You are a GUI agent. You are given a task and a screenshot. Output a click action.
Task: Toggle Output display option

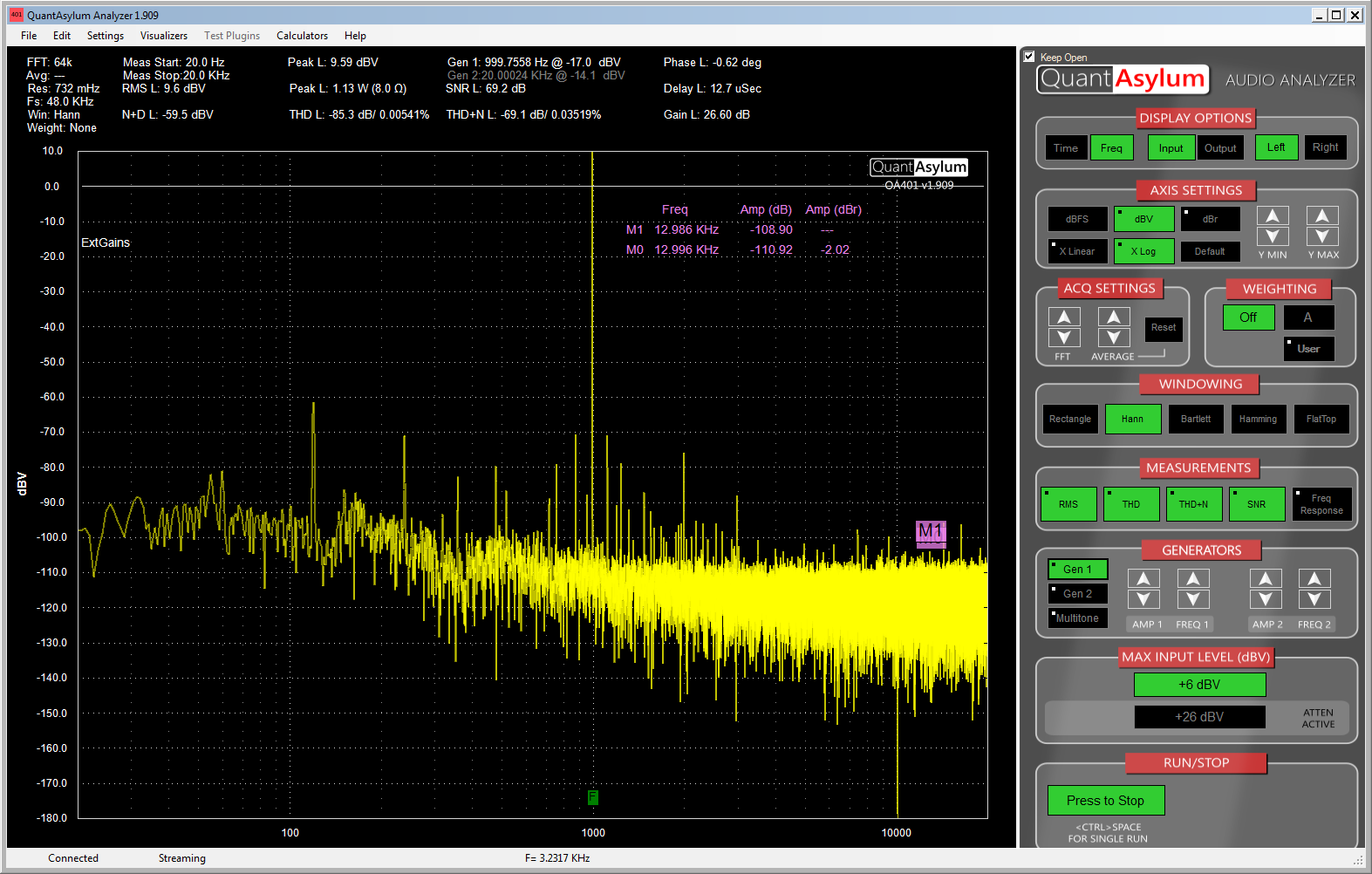click(1221, 148)
